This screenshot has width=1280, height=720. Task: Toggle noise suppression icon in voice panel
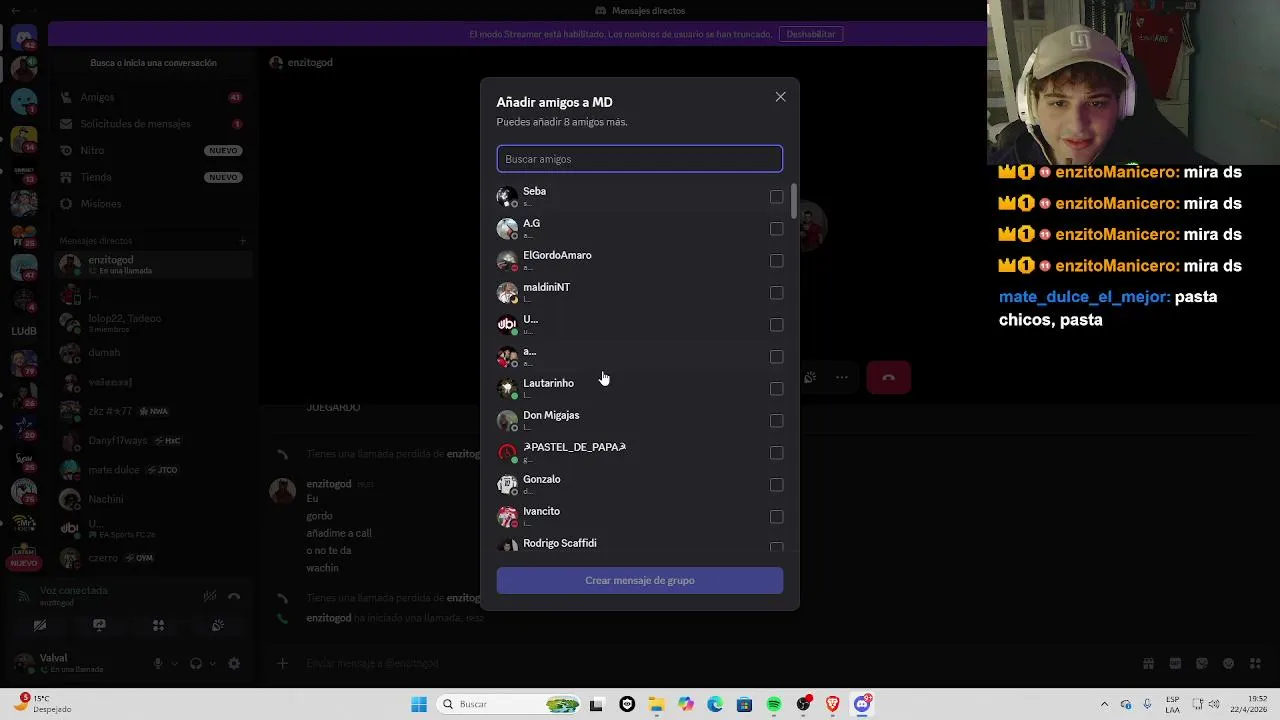(209, 597)
